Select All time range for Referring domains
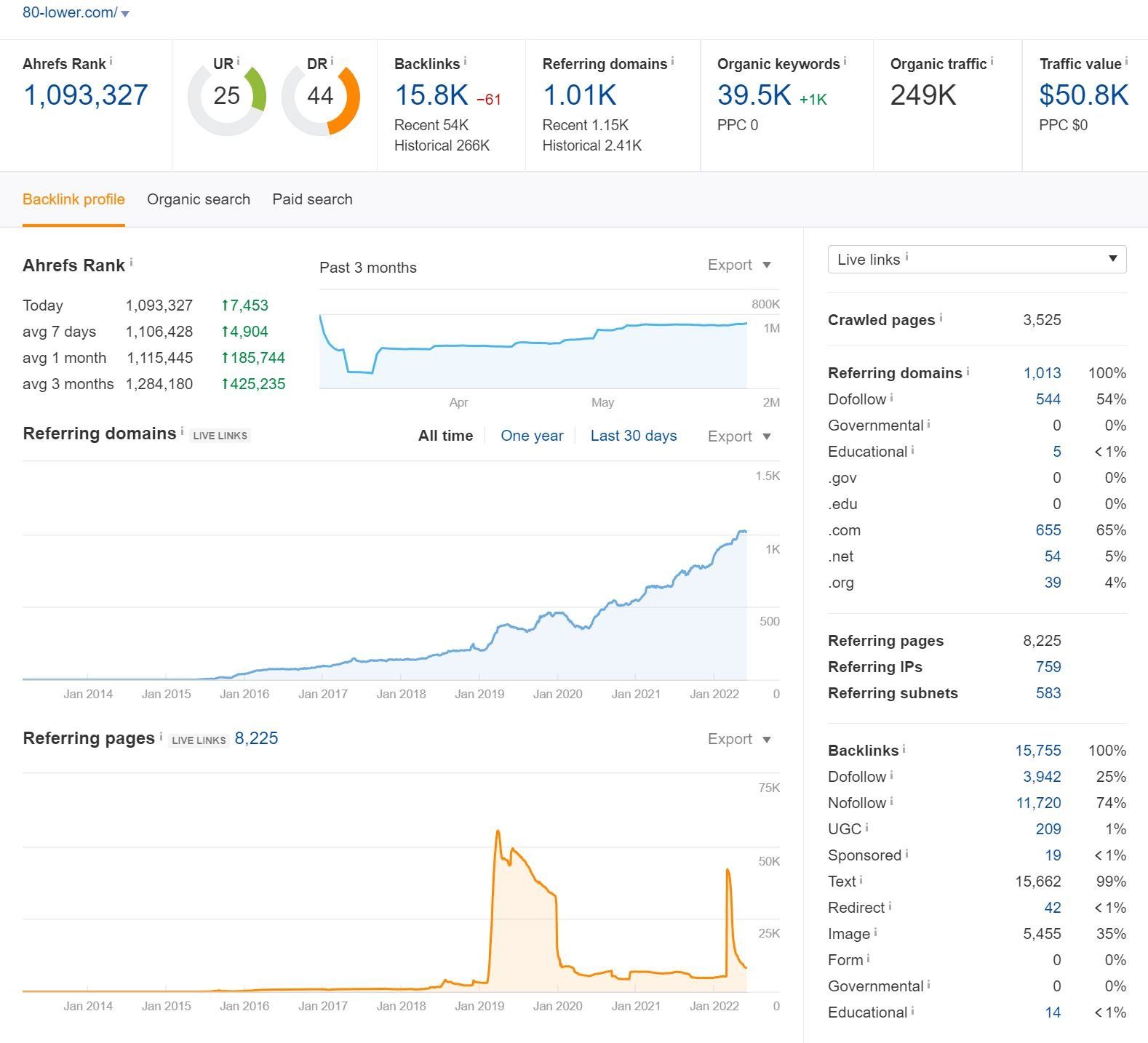 point(445,436)
